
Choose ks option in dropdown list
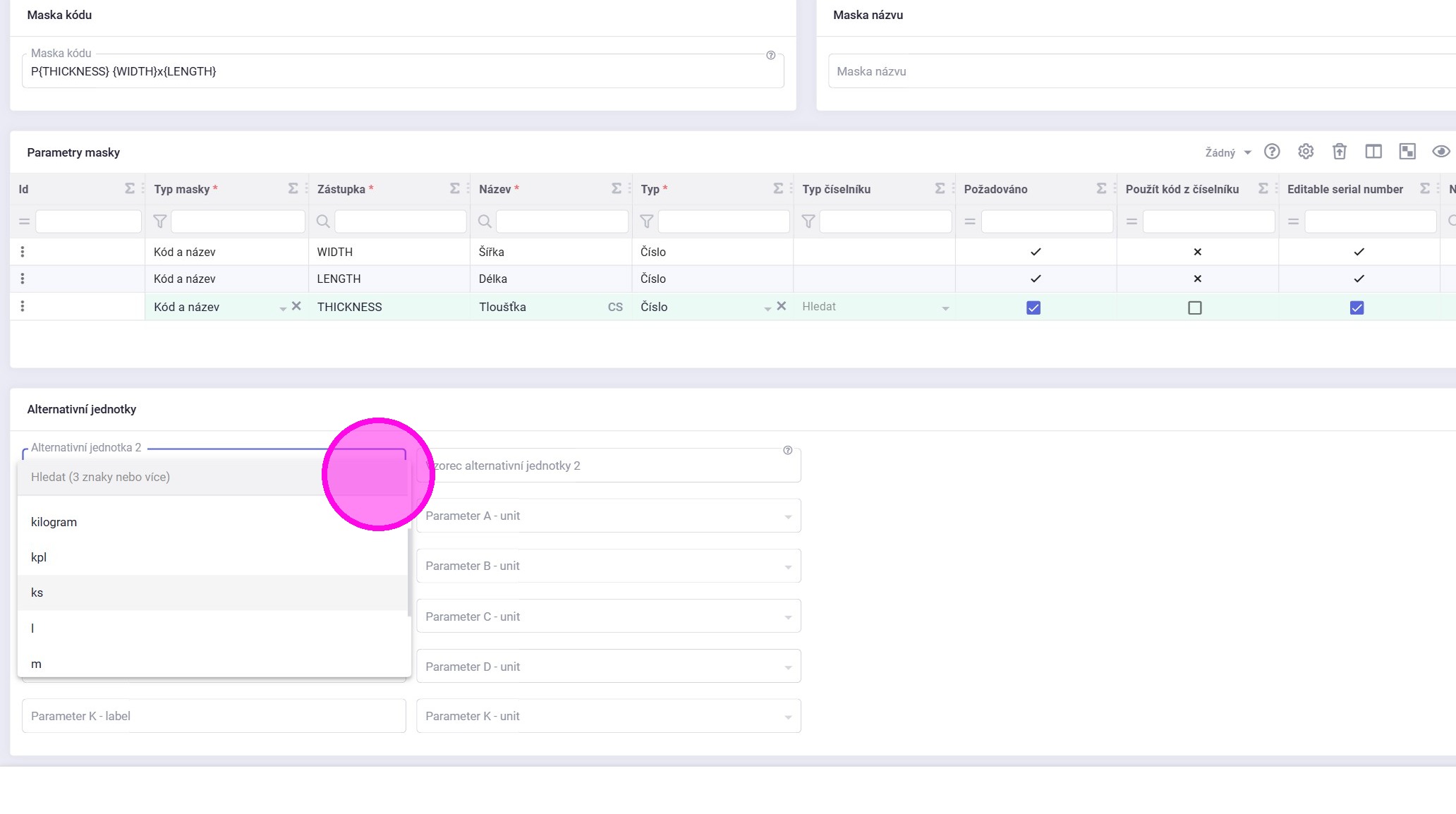click(x=37, y=593)
